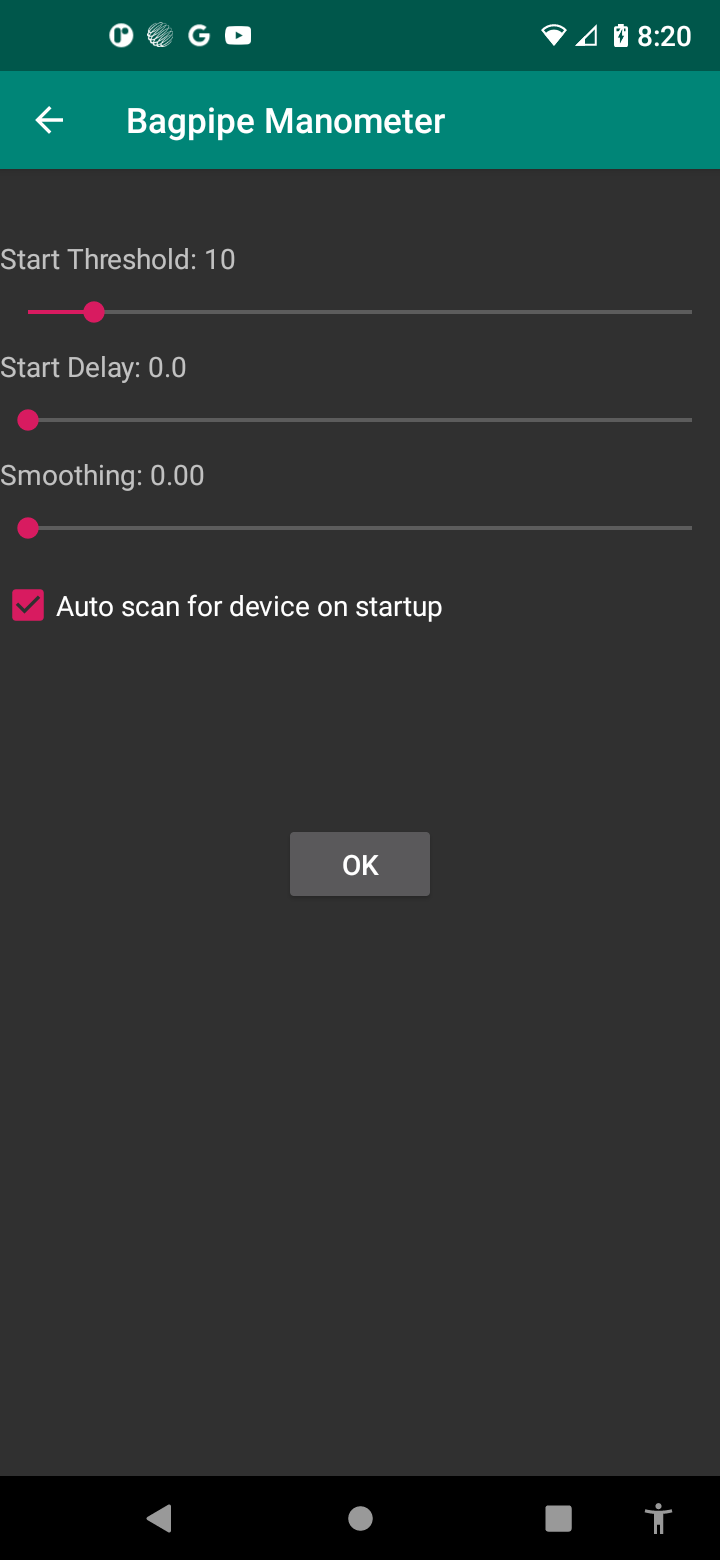
Task: Click the Start Delay slider thumb
Action: pyautogui.click(x=28, y=420)
